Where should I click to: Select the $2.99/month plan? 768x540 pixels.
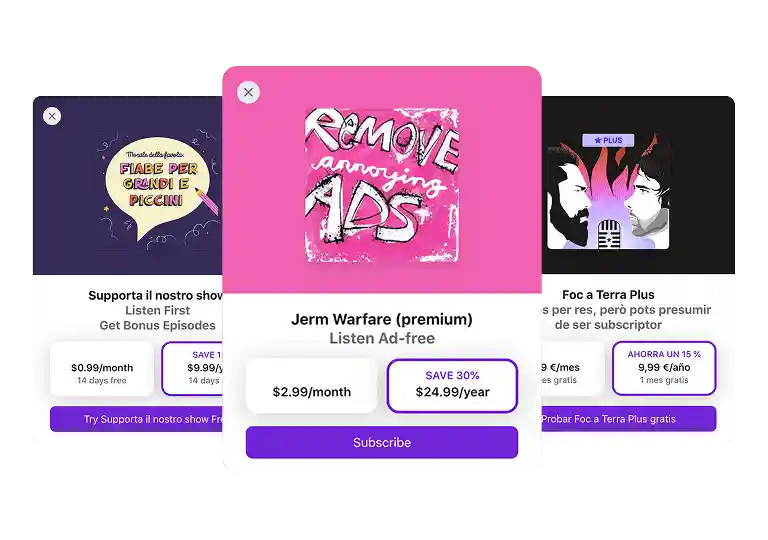click(312, 386)
